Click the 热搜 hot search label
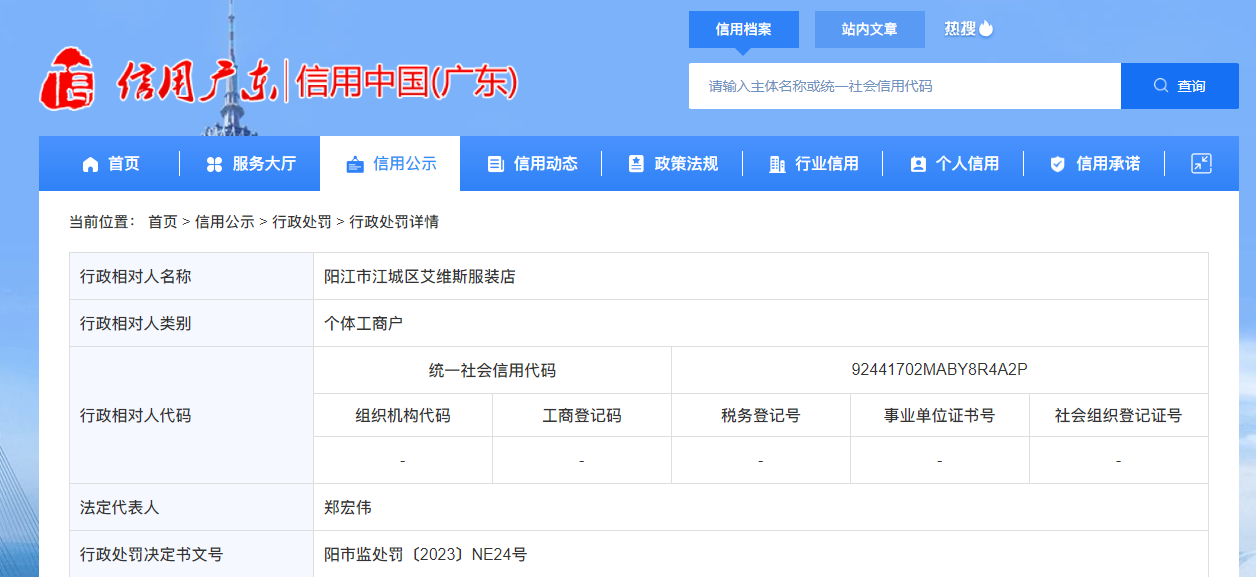 click(959, 29)
